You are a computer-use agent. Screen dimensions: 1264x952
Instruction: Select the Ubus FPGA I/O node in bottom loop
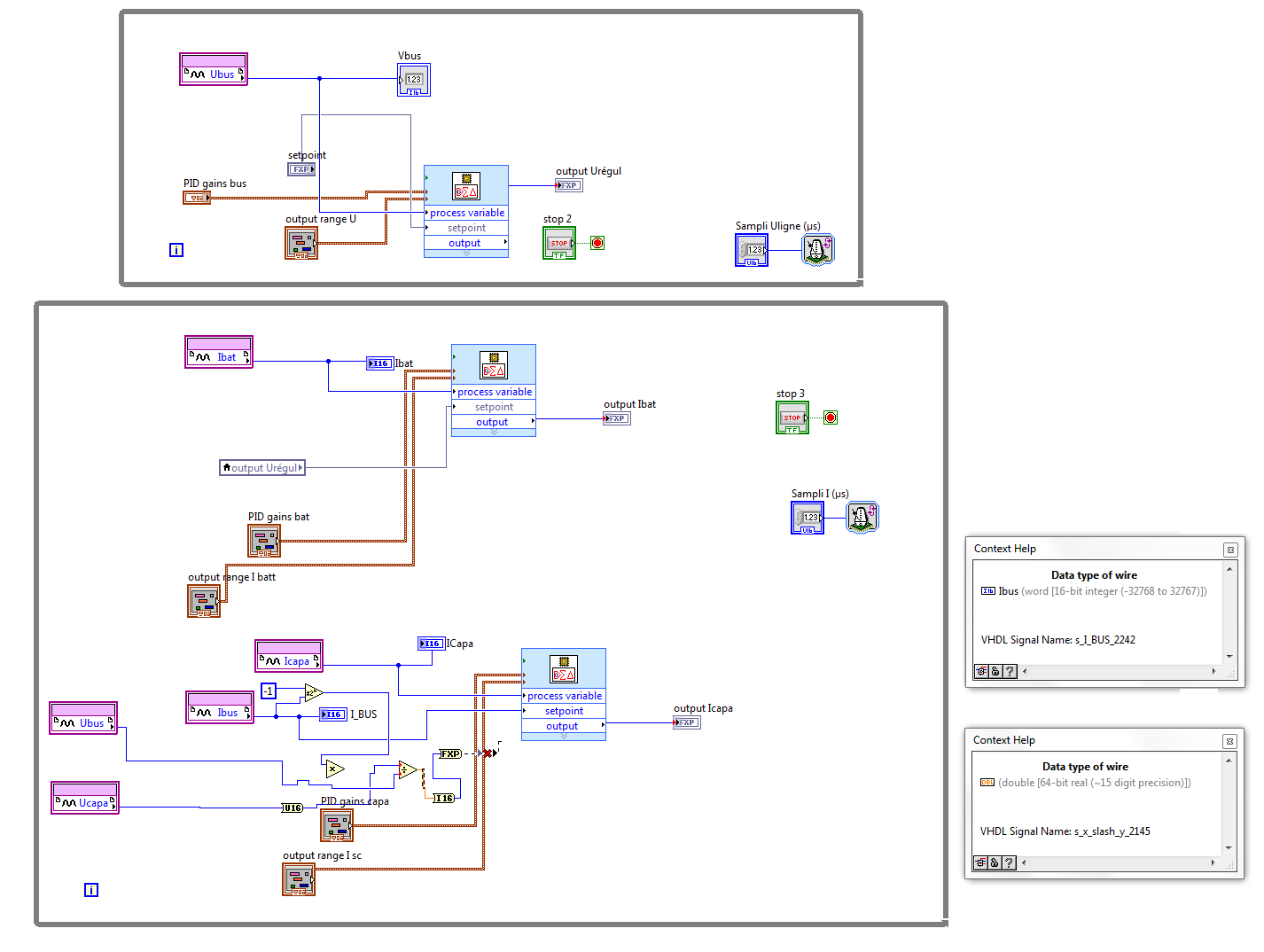click(83, 718)
